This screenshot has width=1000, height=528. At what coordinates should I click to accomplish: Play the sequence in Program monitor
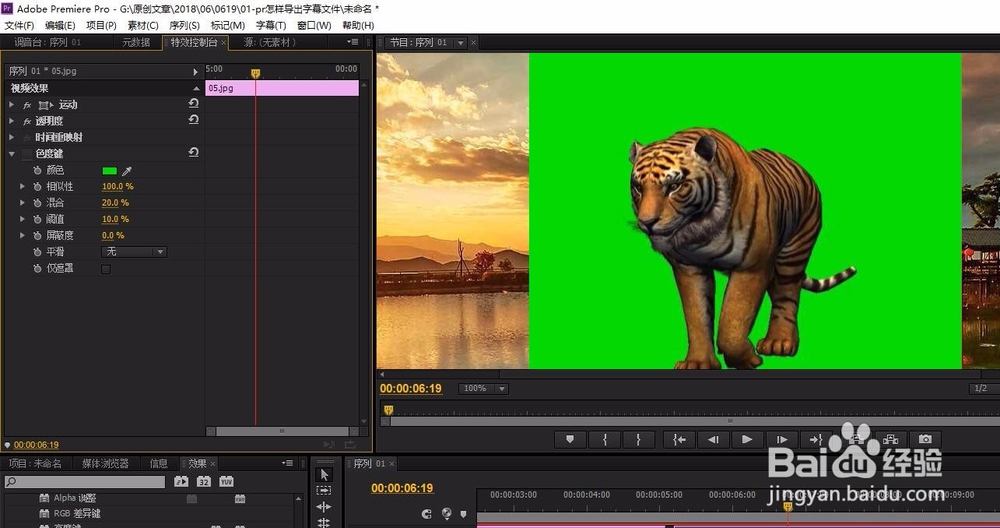point(747,439)
